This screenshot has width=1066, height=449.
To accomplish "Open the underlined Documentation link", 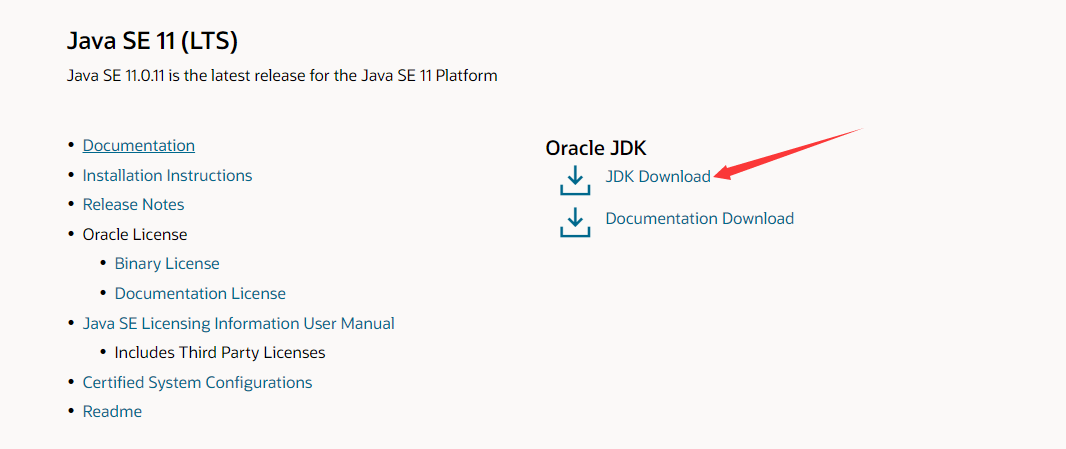I will pyautogui.click(x=139, y=146).
